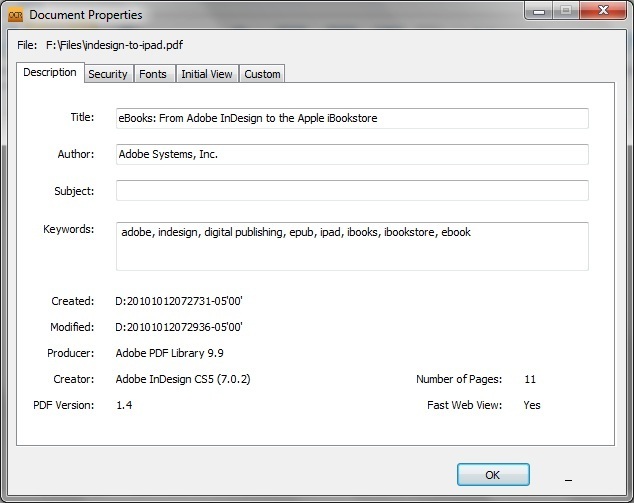Click the Author: field label
The width and height of the screenshot is (634, 503).
click(x=76, y=154)
